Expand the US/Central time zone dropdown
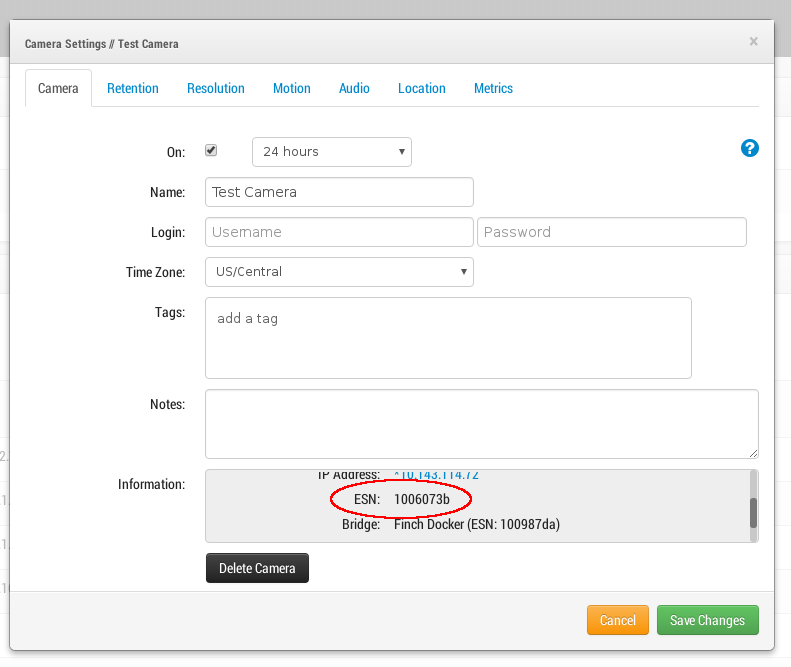The height and width of the screenshot is (667, 791). coord(339,272)
